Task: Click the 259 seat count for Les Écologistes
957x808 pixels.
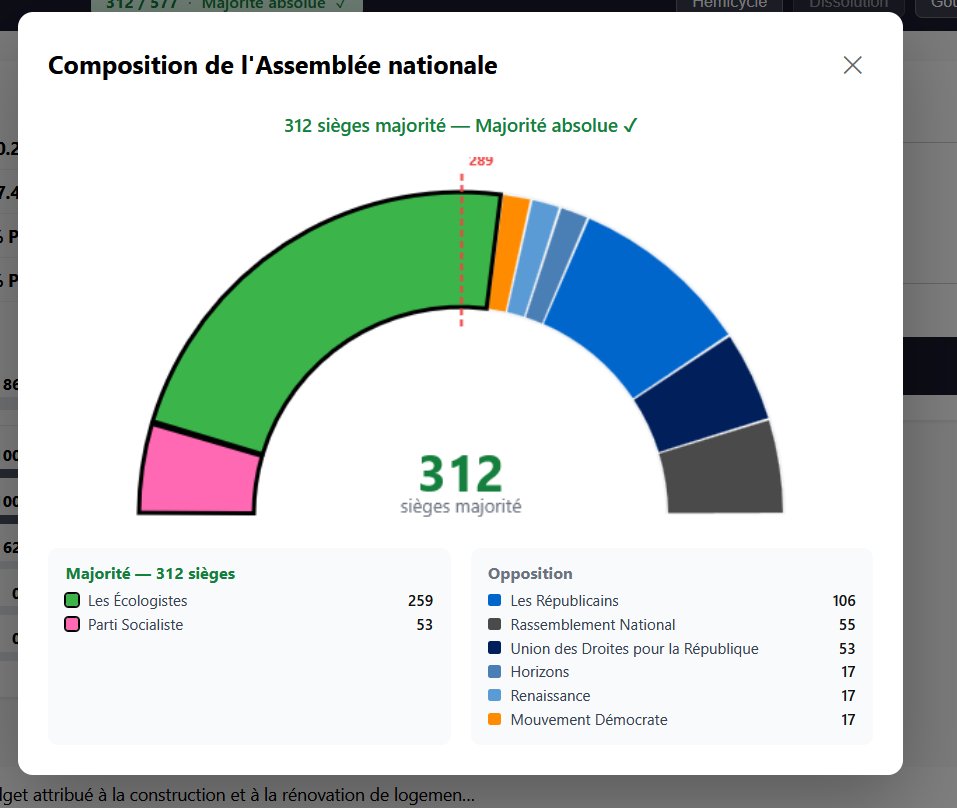Action: (421, 601)
